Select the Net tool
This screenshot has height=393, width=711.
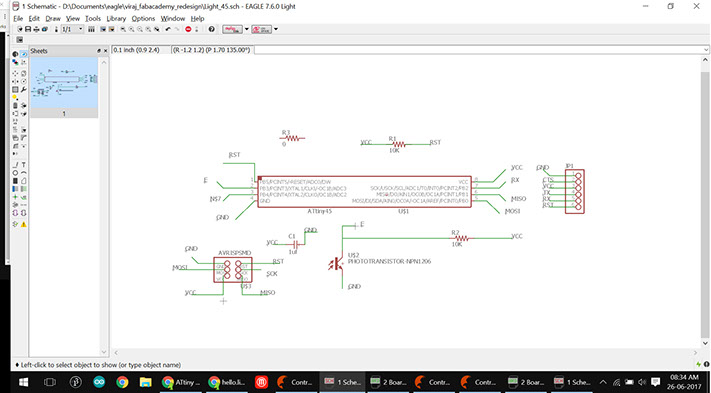(x=24, y=189)
